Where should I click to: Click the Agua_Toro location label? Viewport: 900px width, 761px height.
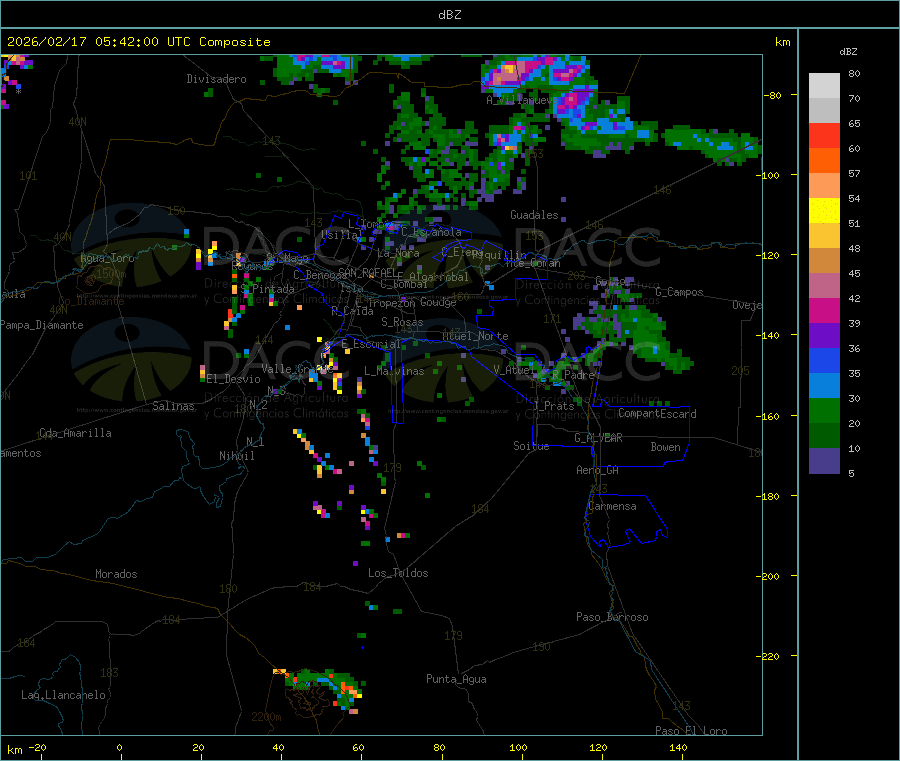(x=107, y=258)
